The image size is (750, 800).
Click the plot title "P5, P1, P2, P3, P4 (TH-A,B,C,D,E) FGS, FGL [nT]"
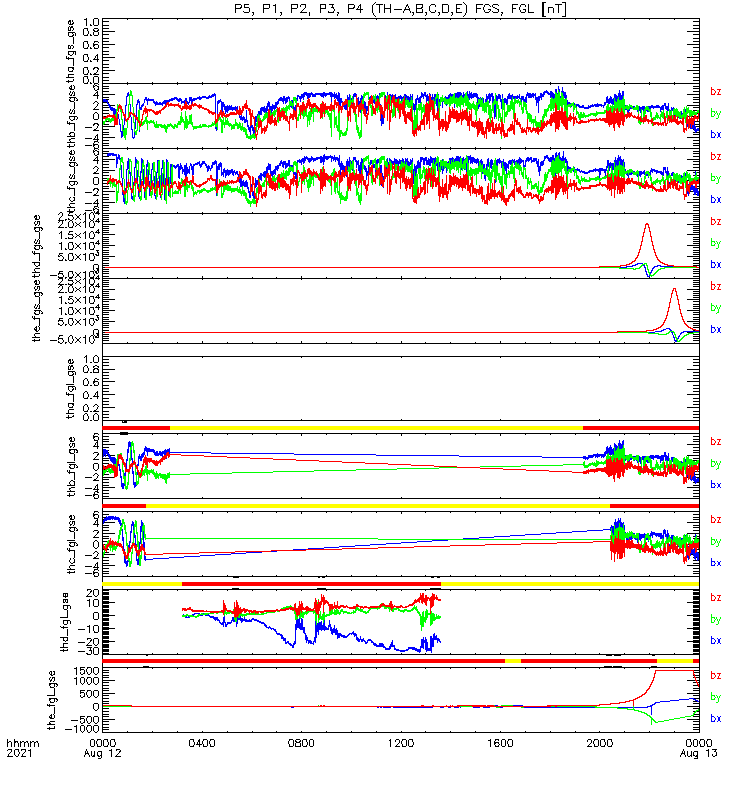coord(401,9)
